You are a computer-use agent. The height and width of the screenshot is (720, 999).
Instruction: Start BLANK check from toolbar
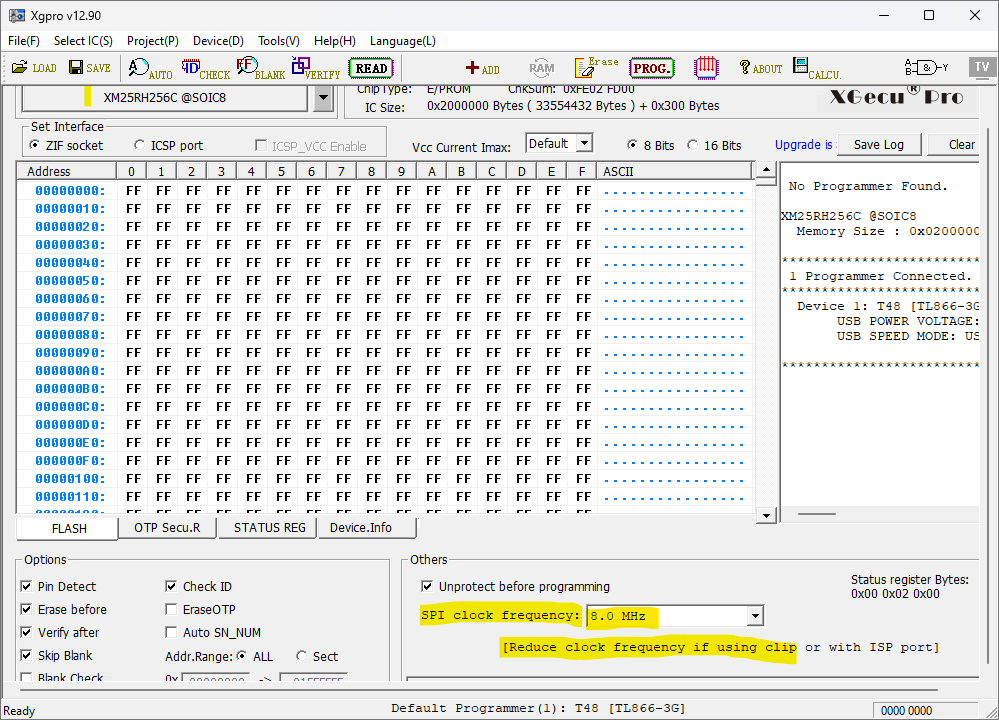click(x=260, y=69)
